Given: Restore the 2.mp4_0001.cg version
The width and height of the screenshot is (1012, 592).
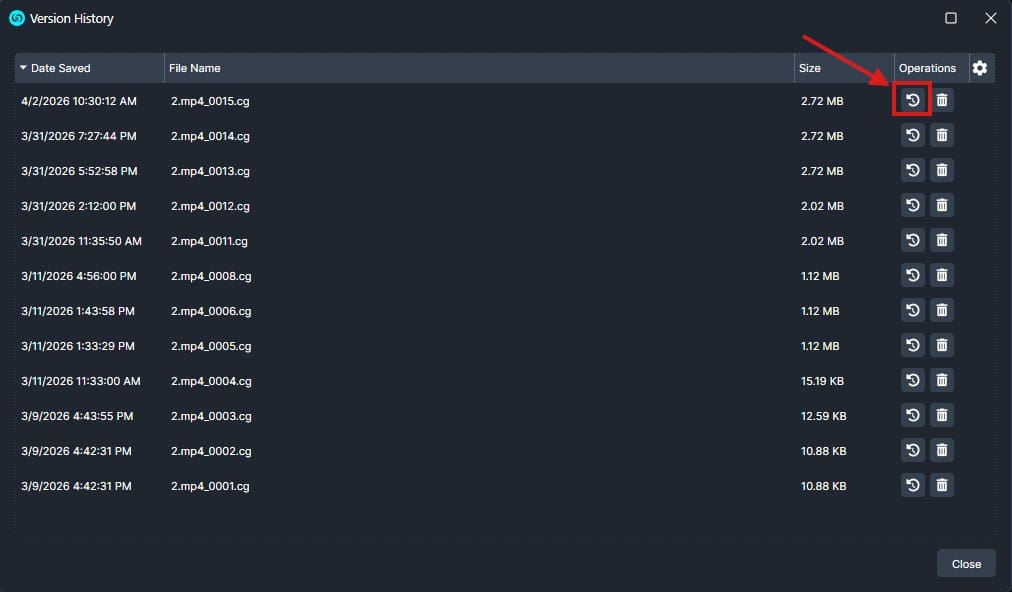Looking at the screenshot, I should [912, 485].
